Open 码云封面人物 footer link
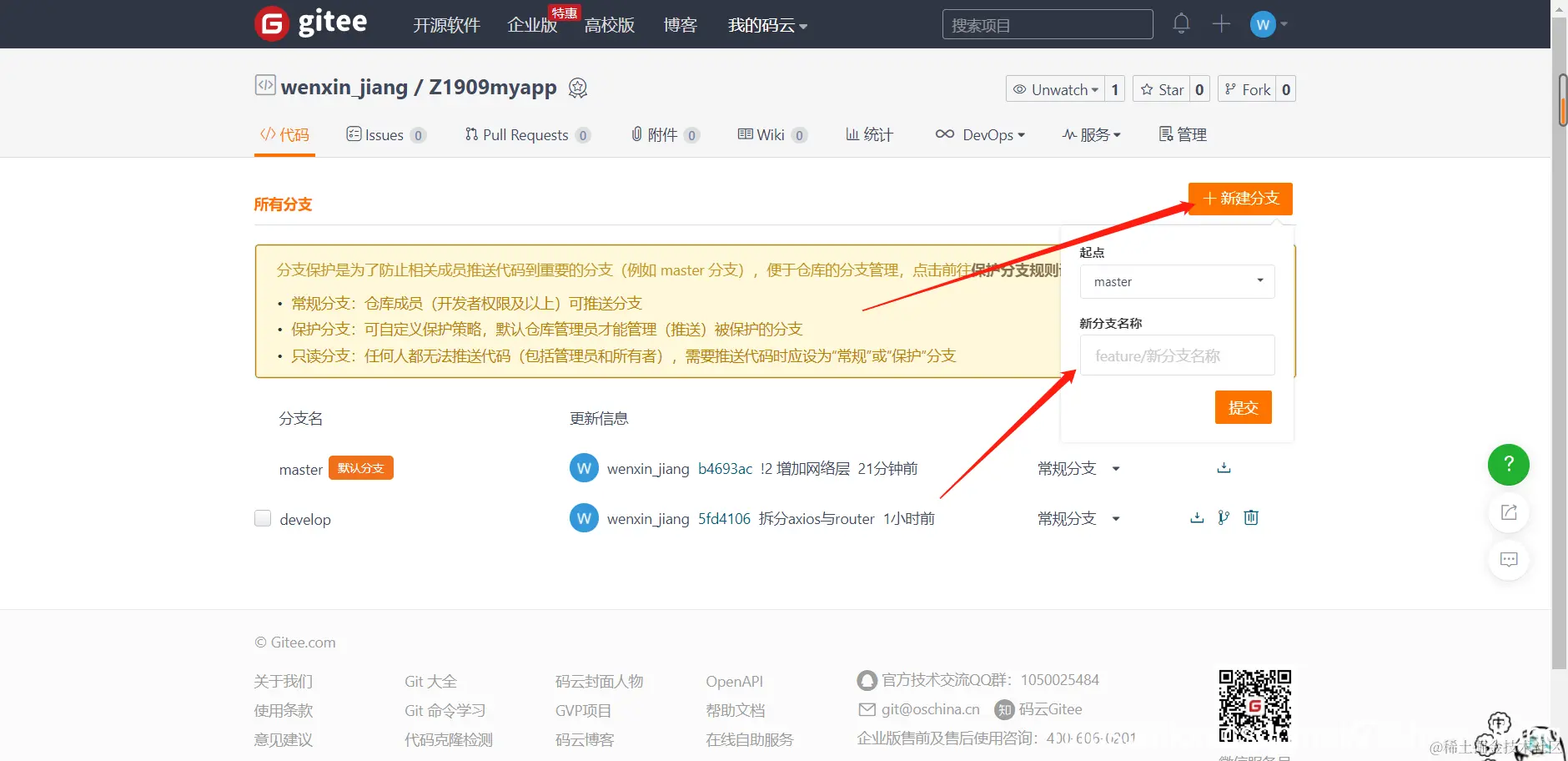1568x761 pixels. (x=599, y=682)
